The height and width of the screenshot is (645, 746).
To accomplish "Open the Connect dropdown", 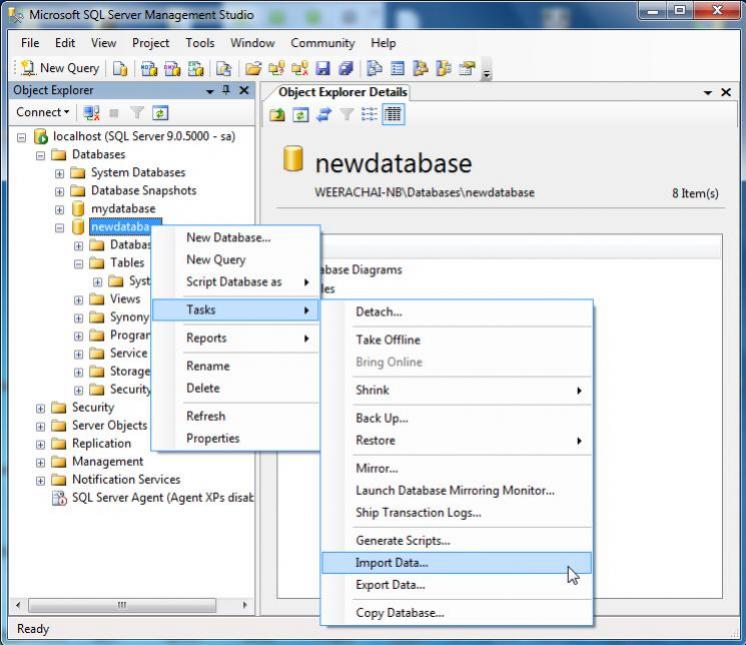I will coord(42,112).
